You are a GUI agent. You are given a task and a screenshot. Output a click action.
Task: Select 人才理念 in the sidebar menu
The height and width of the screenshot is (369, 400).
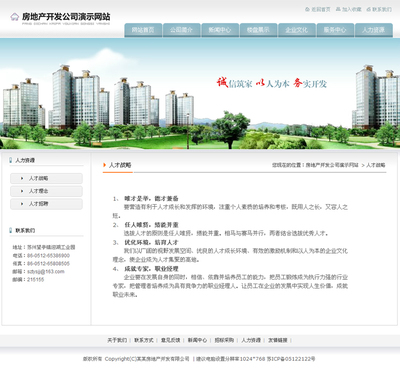coord(46,191)
